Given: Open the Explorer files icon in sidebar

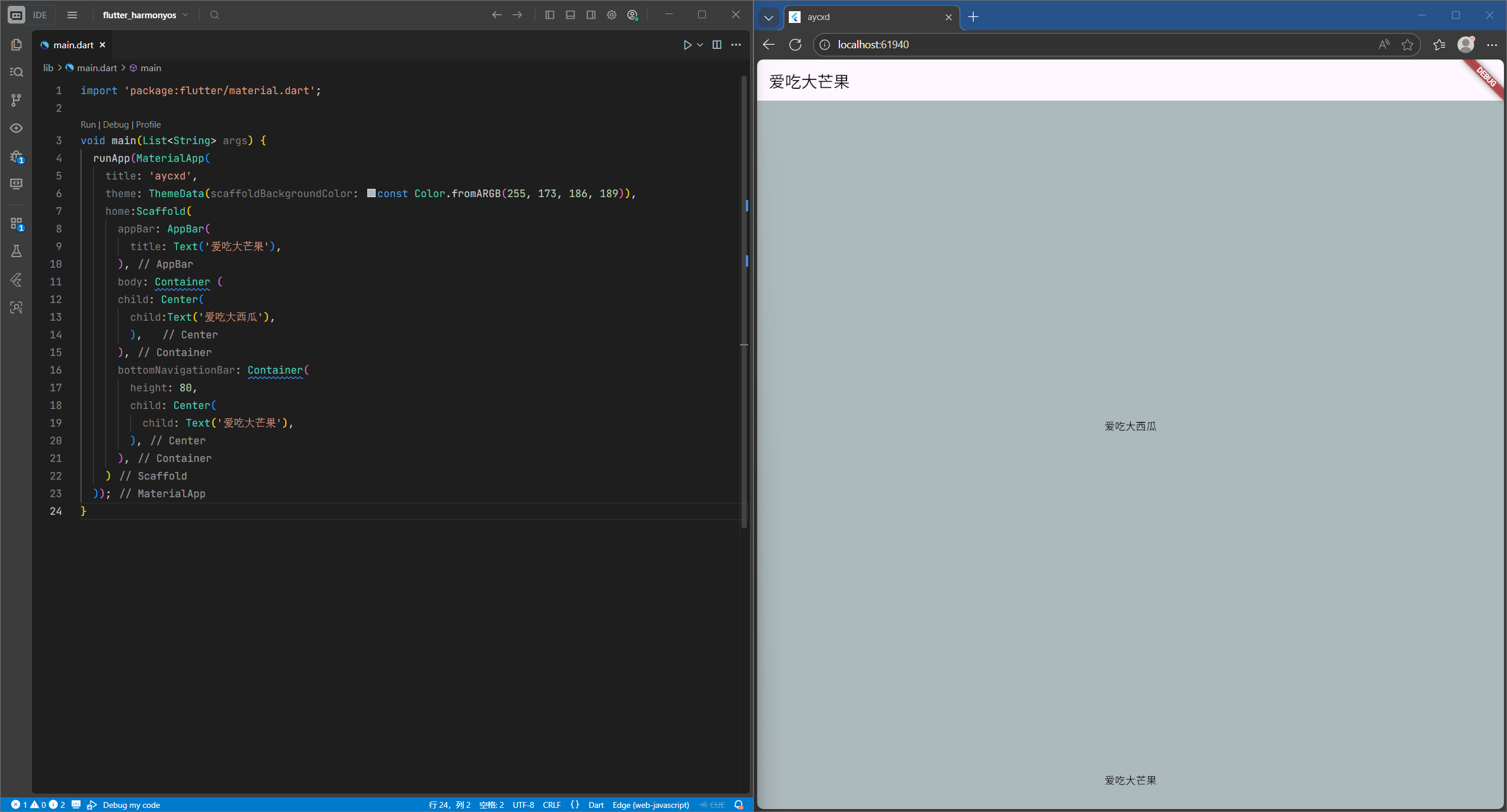Looking at the screenshot, I should [16, 45].
